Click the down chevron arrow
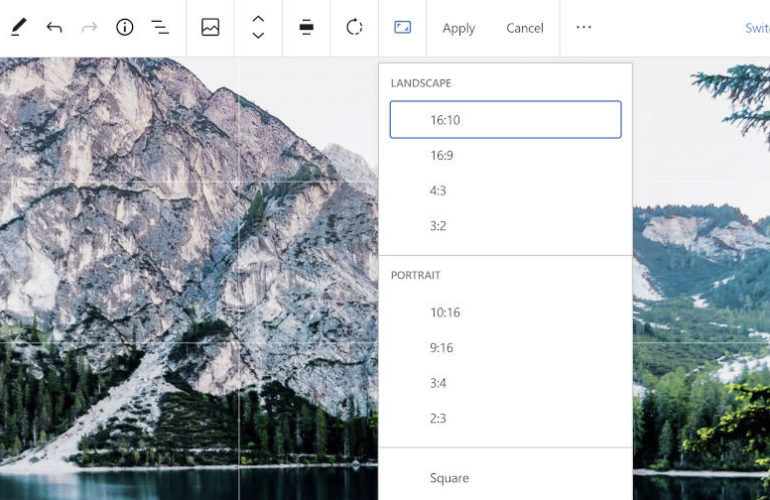This screenshot has width=770, height=500. 258,35
